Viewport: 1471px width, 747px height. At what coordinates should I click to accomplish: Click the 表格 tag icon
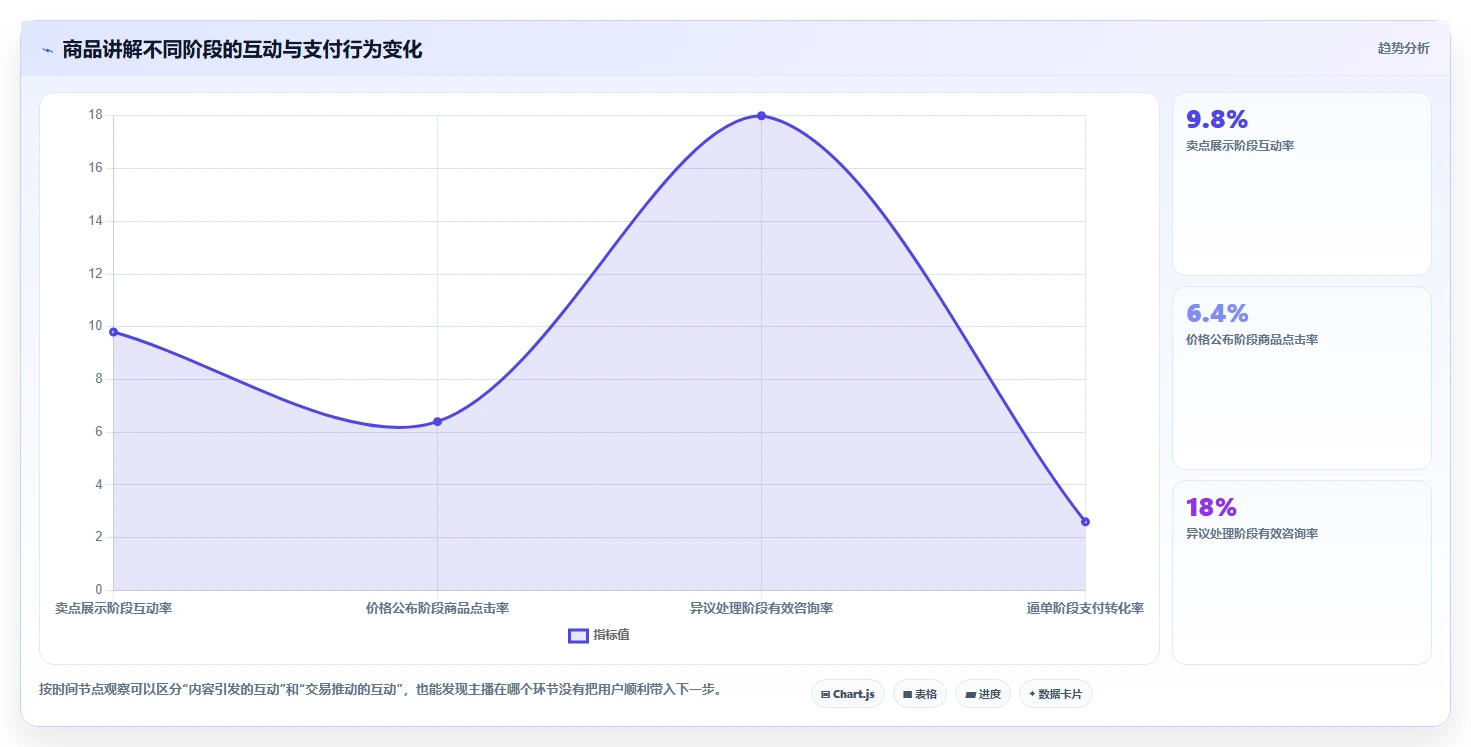pyautogui.click(x=907, y=694)
